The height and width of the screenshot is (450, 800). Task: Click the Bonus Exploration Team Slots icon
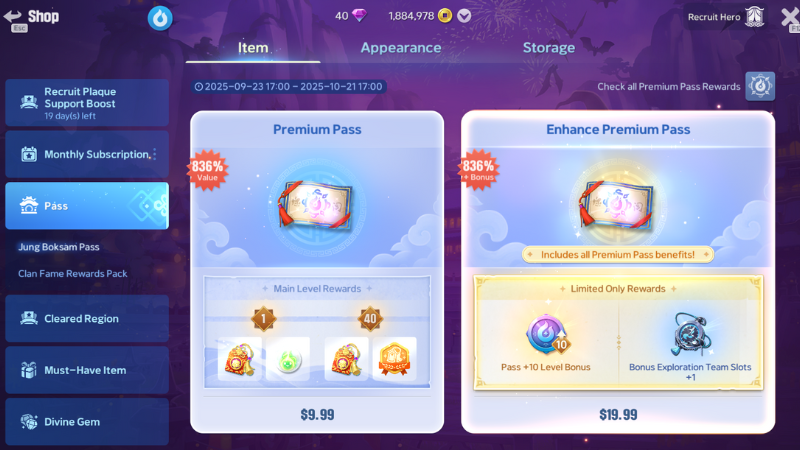coord(690,335)
